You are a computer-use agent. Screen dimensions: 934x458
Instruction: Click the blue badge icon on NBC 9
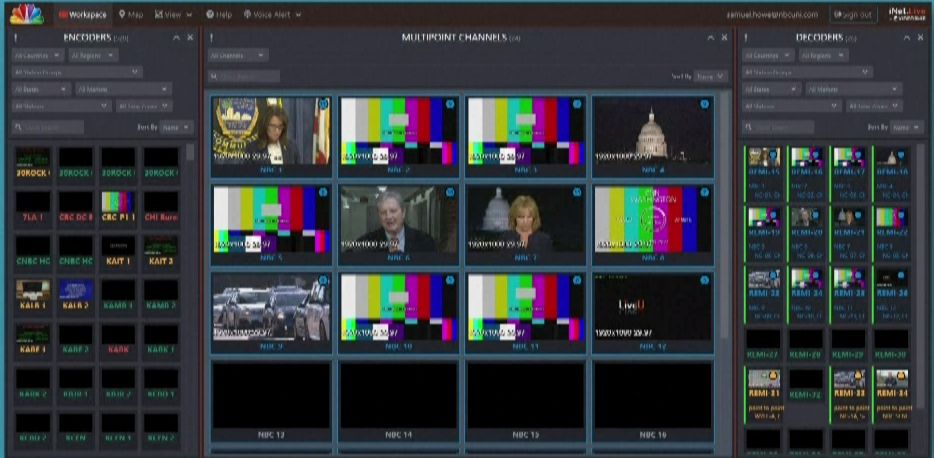323,279
